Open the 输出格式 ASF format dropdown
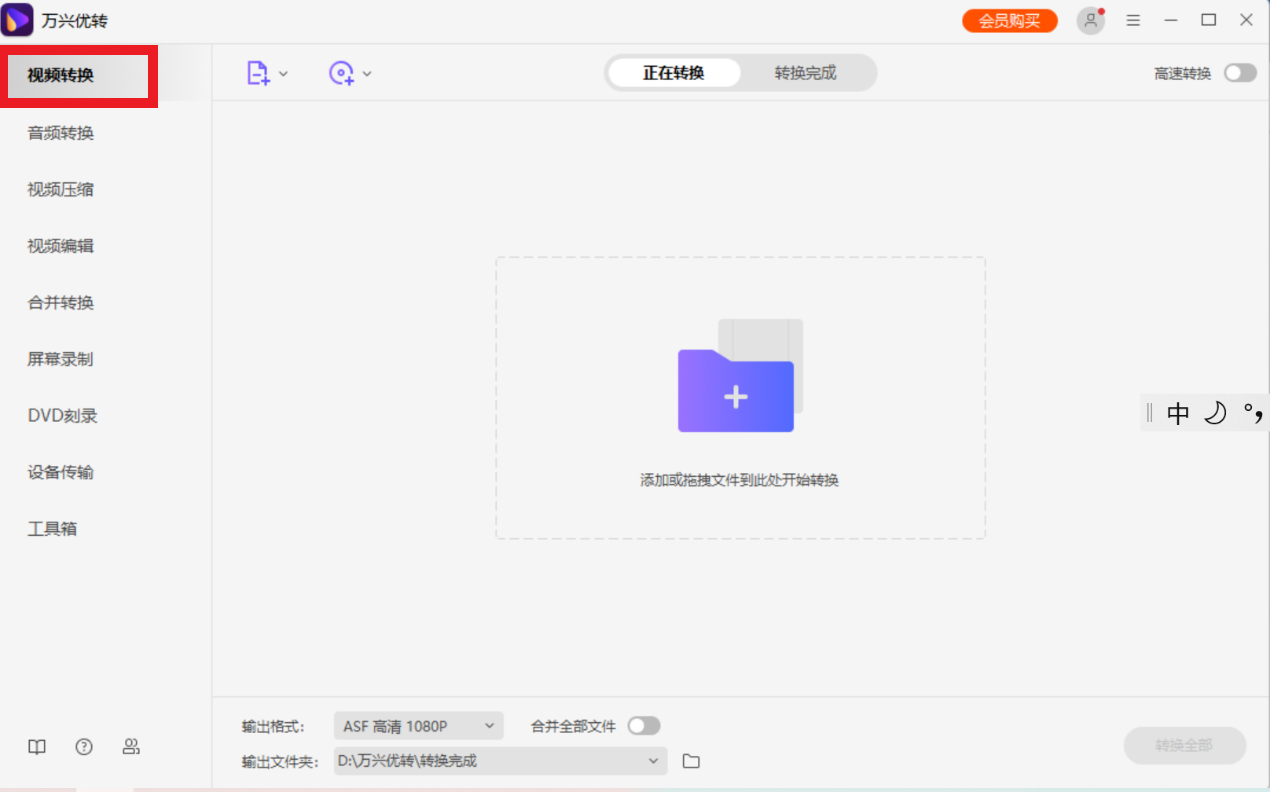Image resolution: width=1270 pixels, height=792 pixels. pos(418,725)
